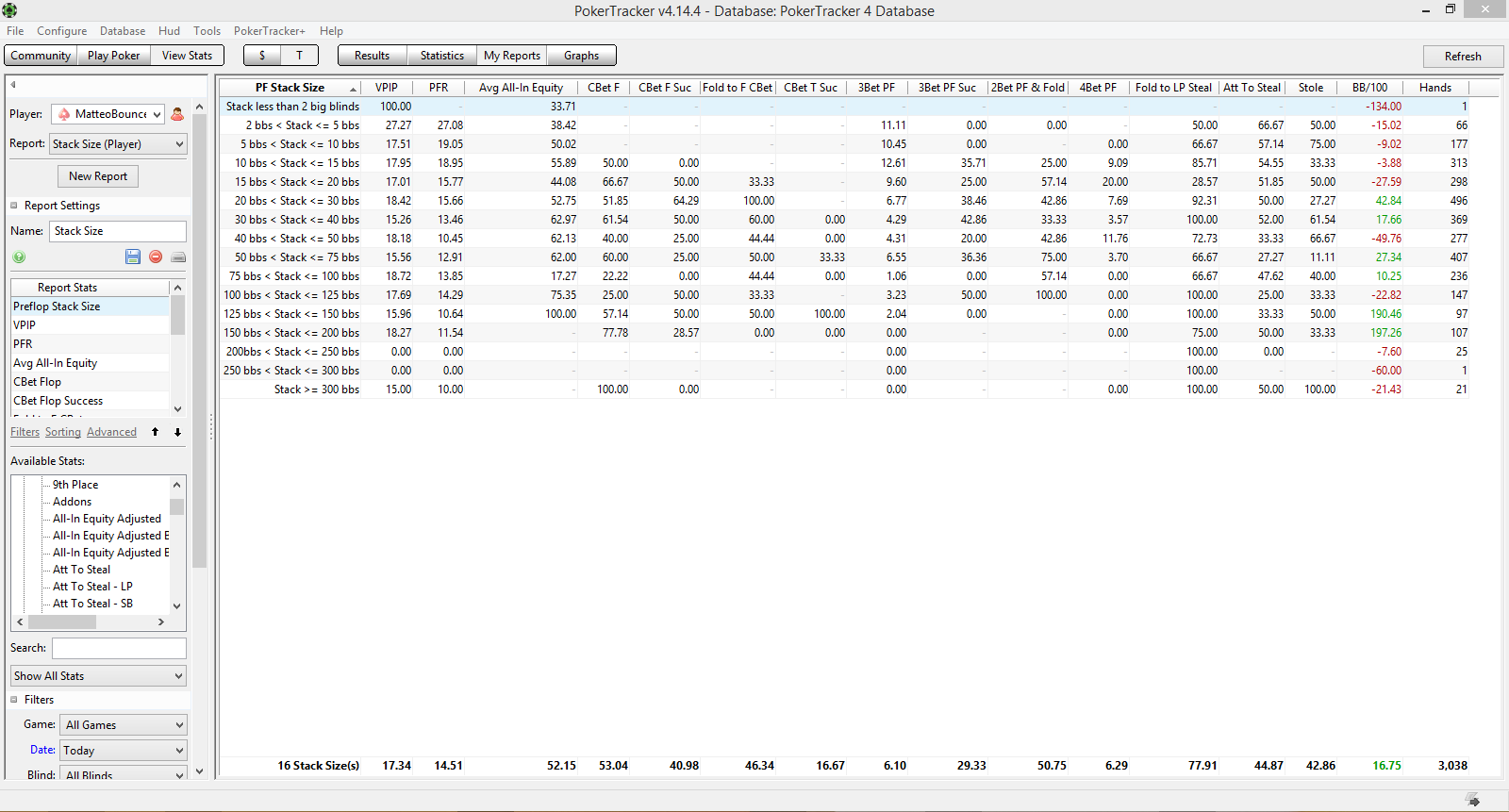Select the Stack less than 2 big blinds row
Viewport: 1509px width, 812px height.
[x=844, y=107]
